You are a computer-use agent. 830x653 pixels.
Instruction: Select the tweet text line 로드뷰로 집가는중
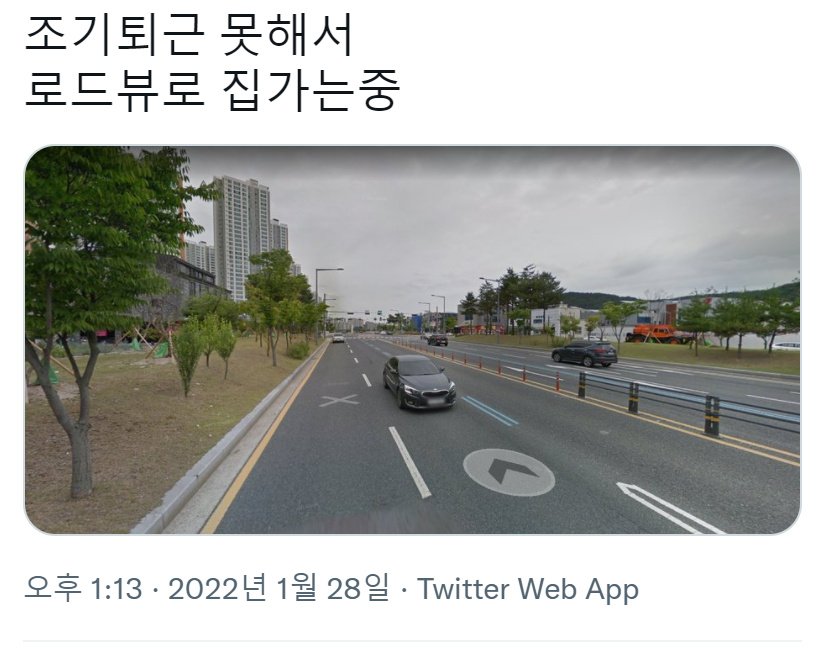pos(212,90)
